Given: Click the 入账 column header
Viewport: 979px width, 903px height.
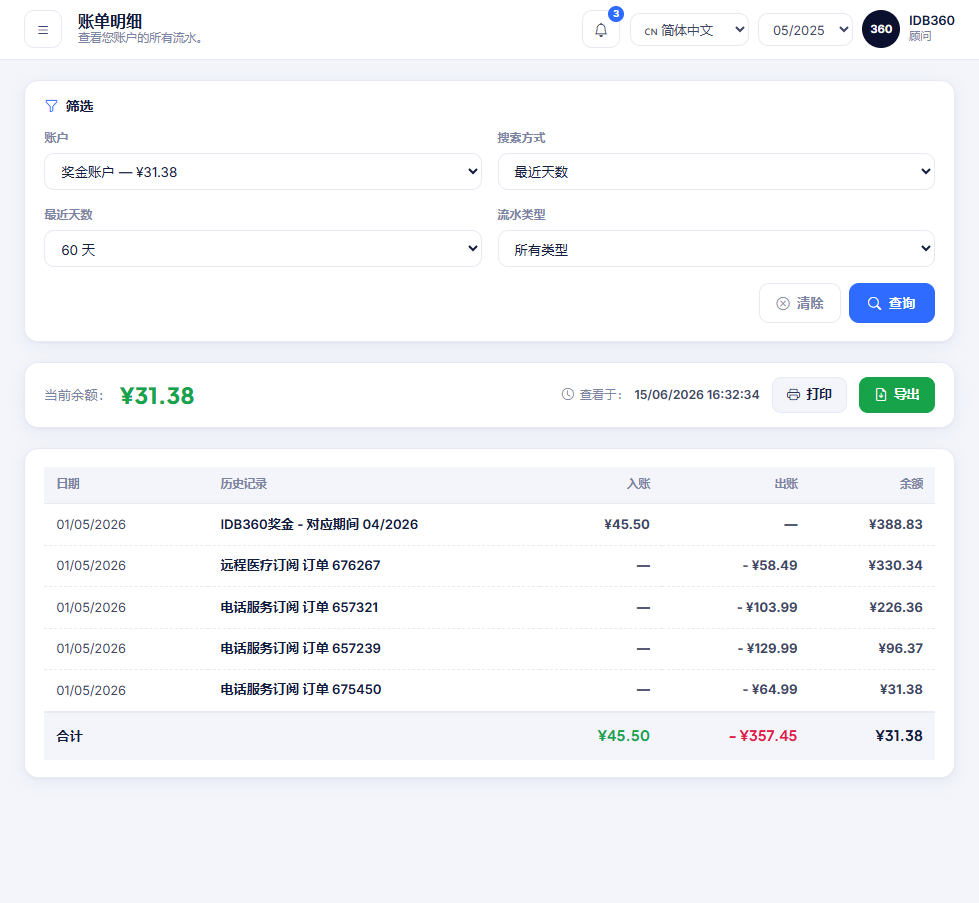Looking at the screenshot, I should click(x=638, y=484).
